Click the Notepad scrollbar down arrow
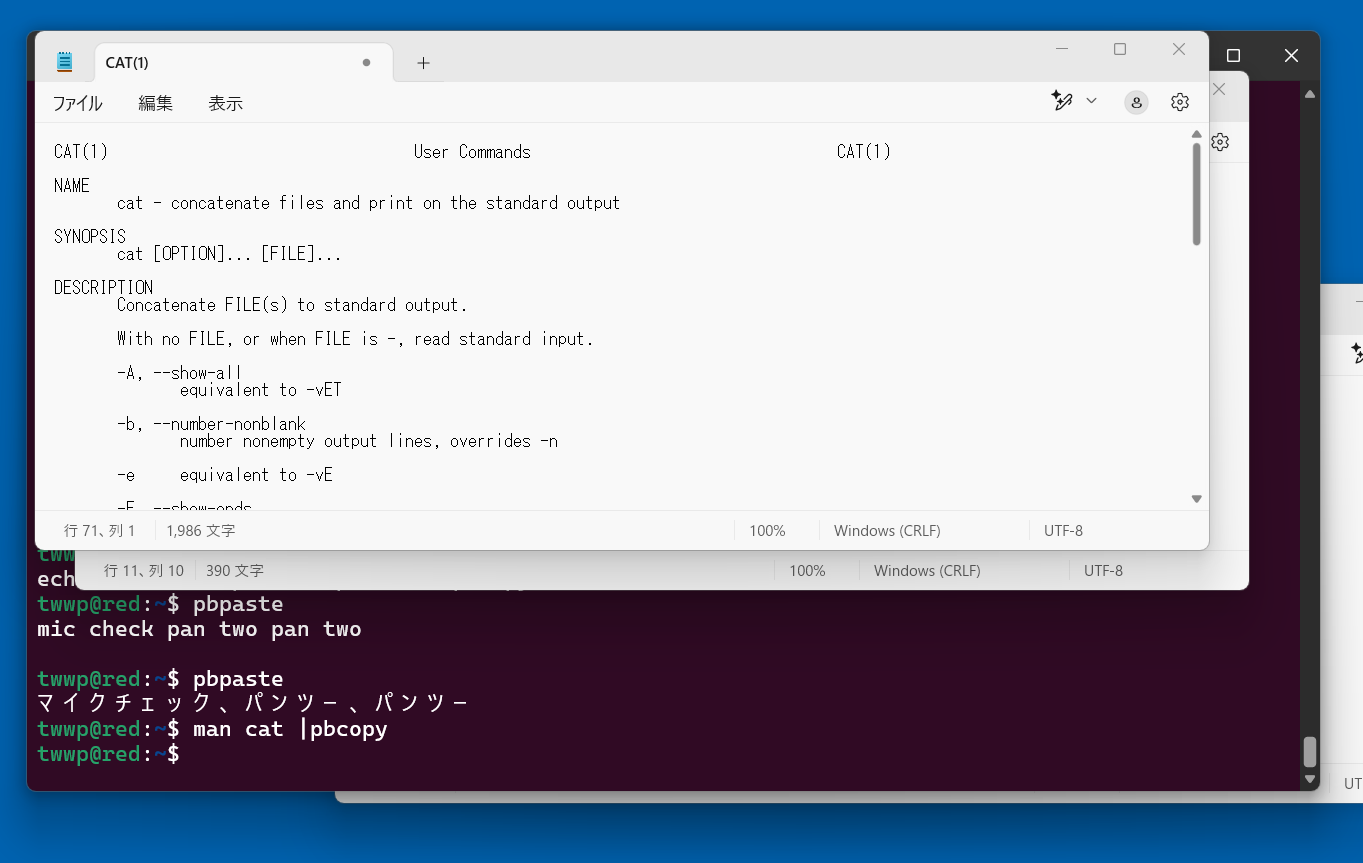The width and height of the screenshot is (1363, 863). click(1196, 499)
